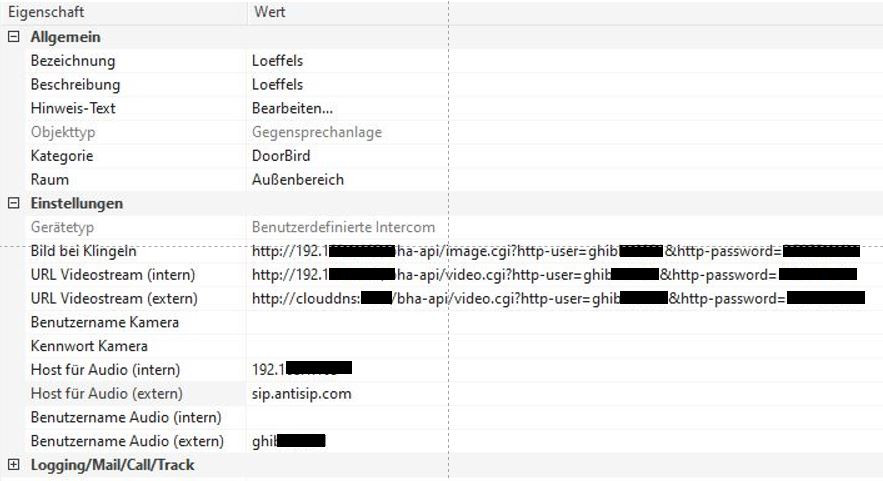Select the Objekttyp property row label
The height and width of the screenshot is (481, 883).
[x=63, y=132]
